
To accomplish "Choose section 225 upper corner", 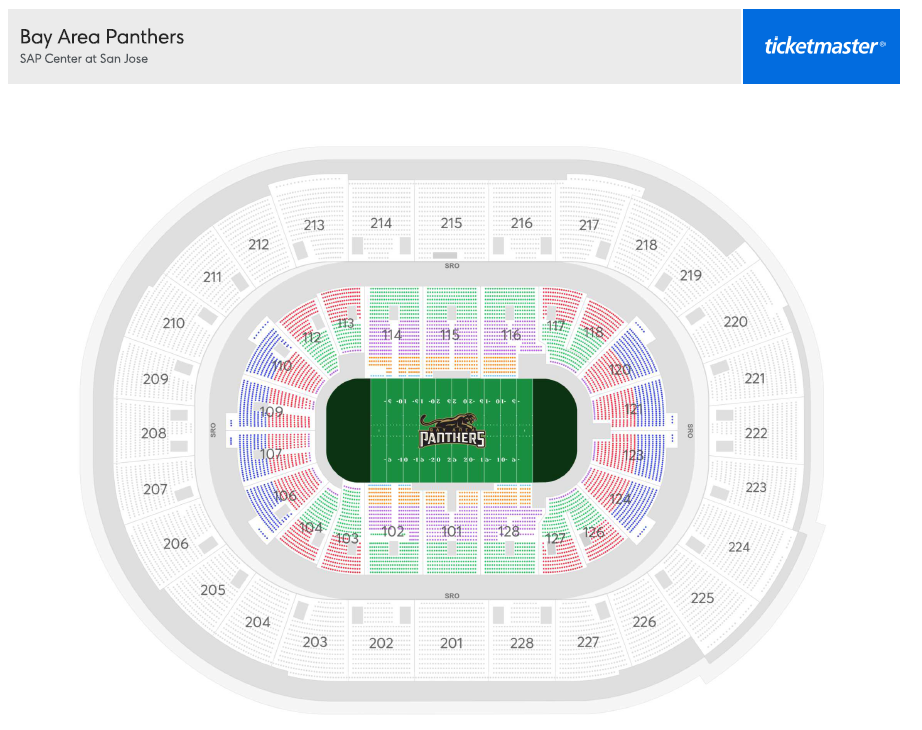I will (x=702, y=598).
